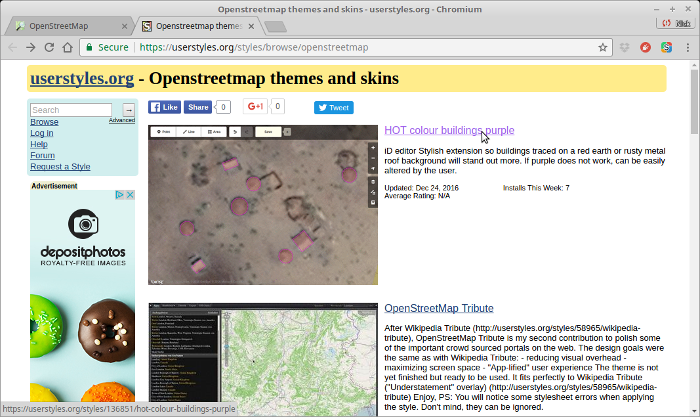This screenshot has height=417, width=700.
Task: Click the system tray indicator at top right
Action: 678,23
